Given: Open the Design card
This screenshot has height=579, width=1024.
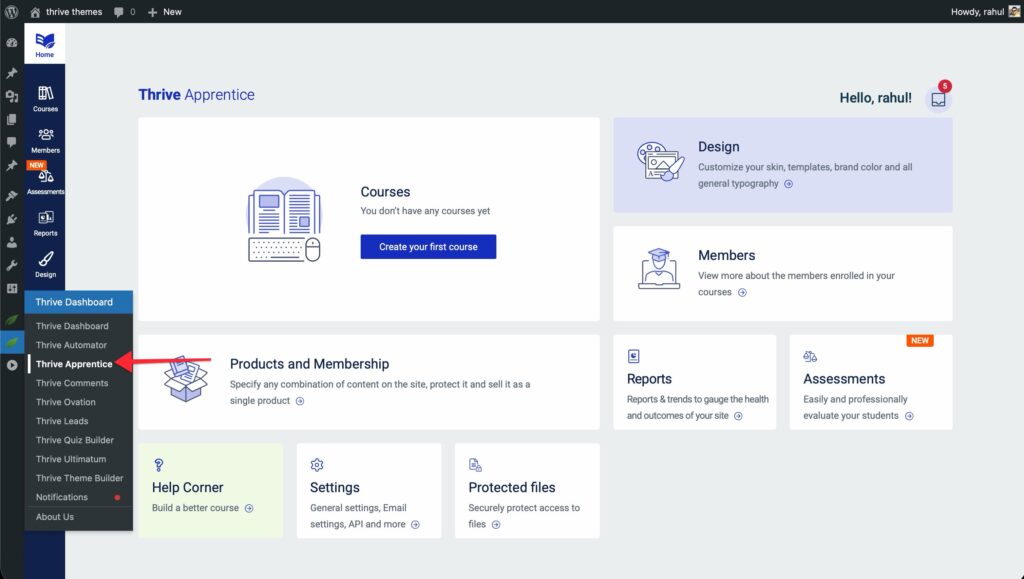Looking at the screenshot, I should [x=782, y=165].
